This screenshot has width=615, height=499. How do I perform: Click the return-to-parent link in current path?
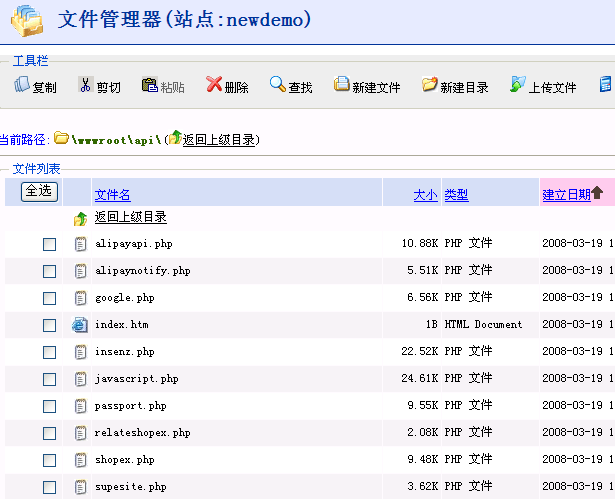click(x=218, y=140)
